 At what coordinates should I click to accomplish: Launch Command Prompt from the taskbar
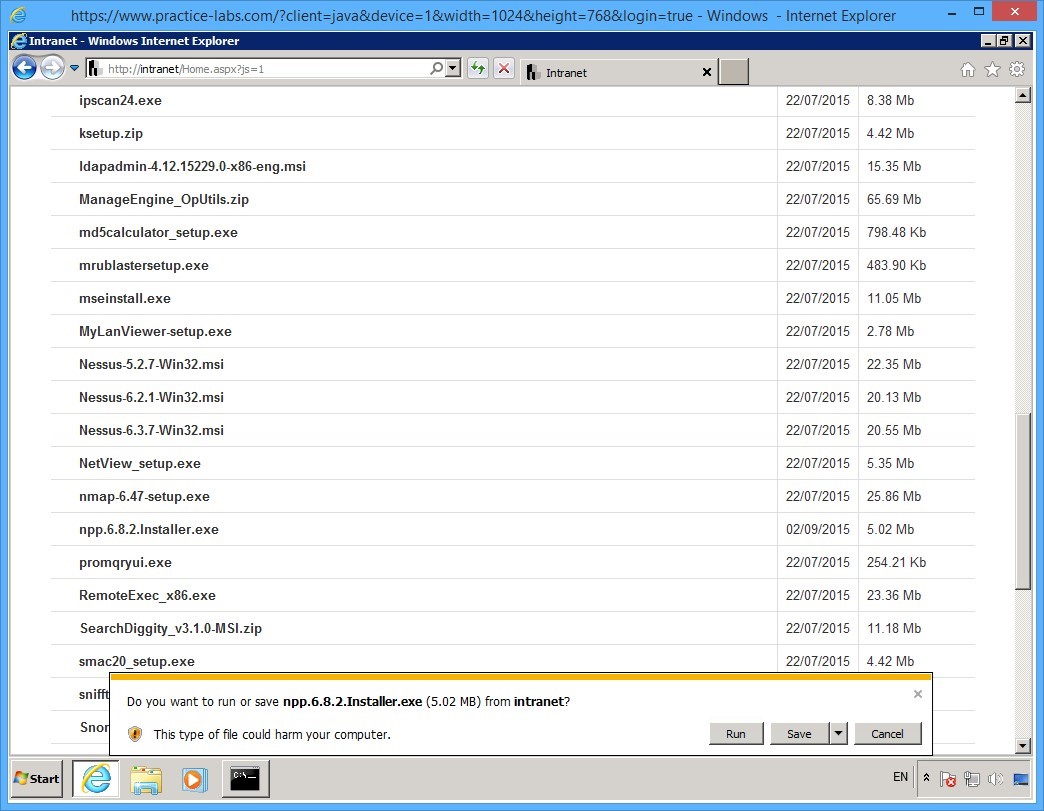pos(245,778)
